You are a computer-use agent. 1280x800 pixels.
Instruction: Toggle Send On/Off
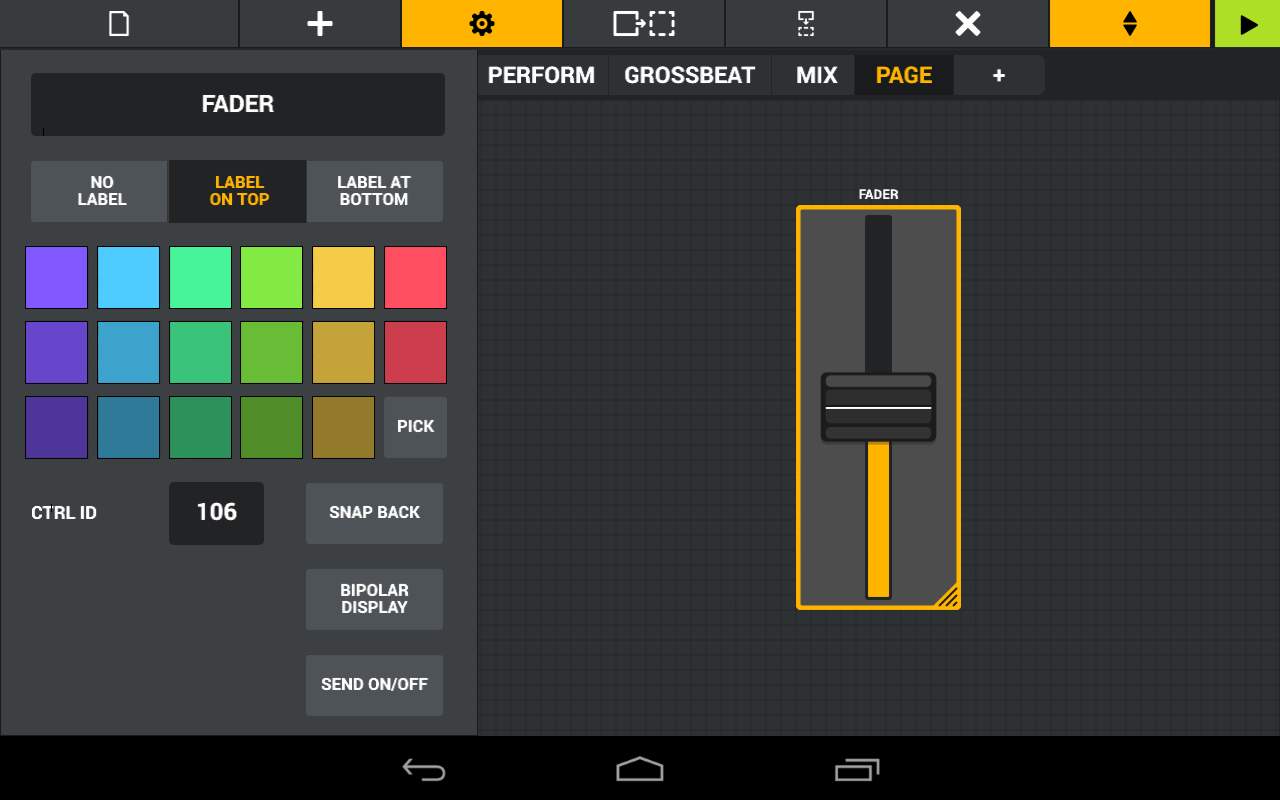click(x=374, y=685)
